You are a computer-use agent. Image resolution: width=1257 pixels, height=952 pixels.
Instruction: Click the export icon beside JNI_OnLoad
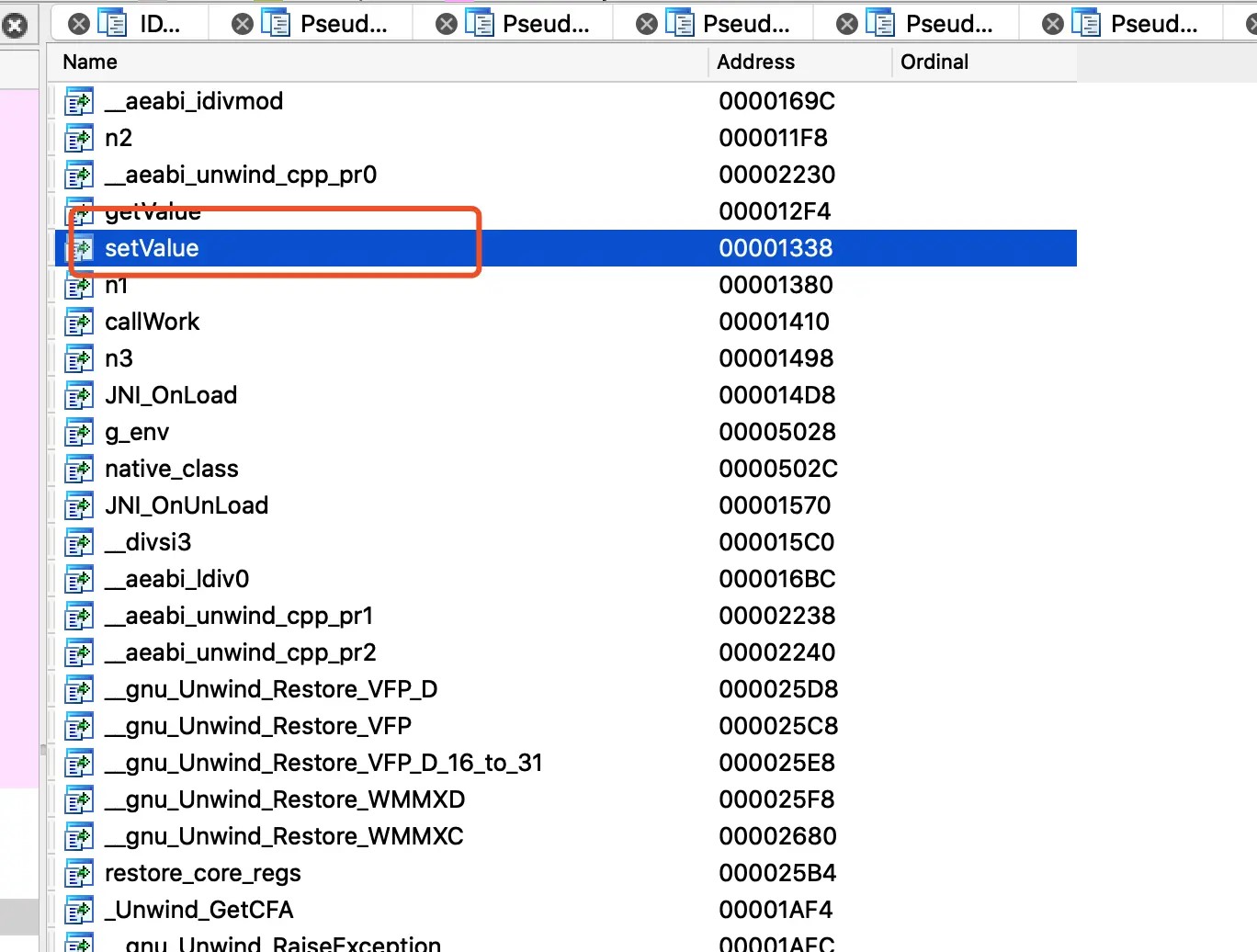click(x=79, y=396)
